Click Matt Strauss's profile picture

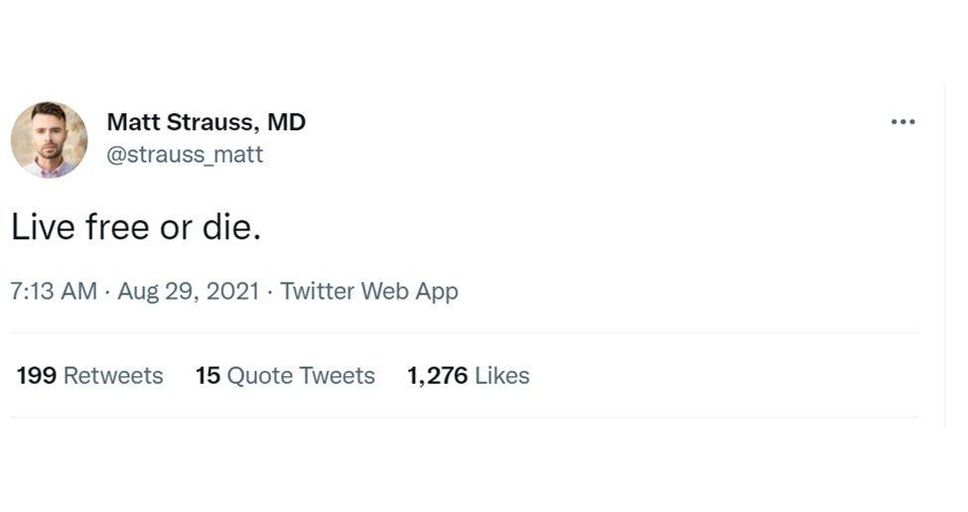coord(49,139)
